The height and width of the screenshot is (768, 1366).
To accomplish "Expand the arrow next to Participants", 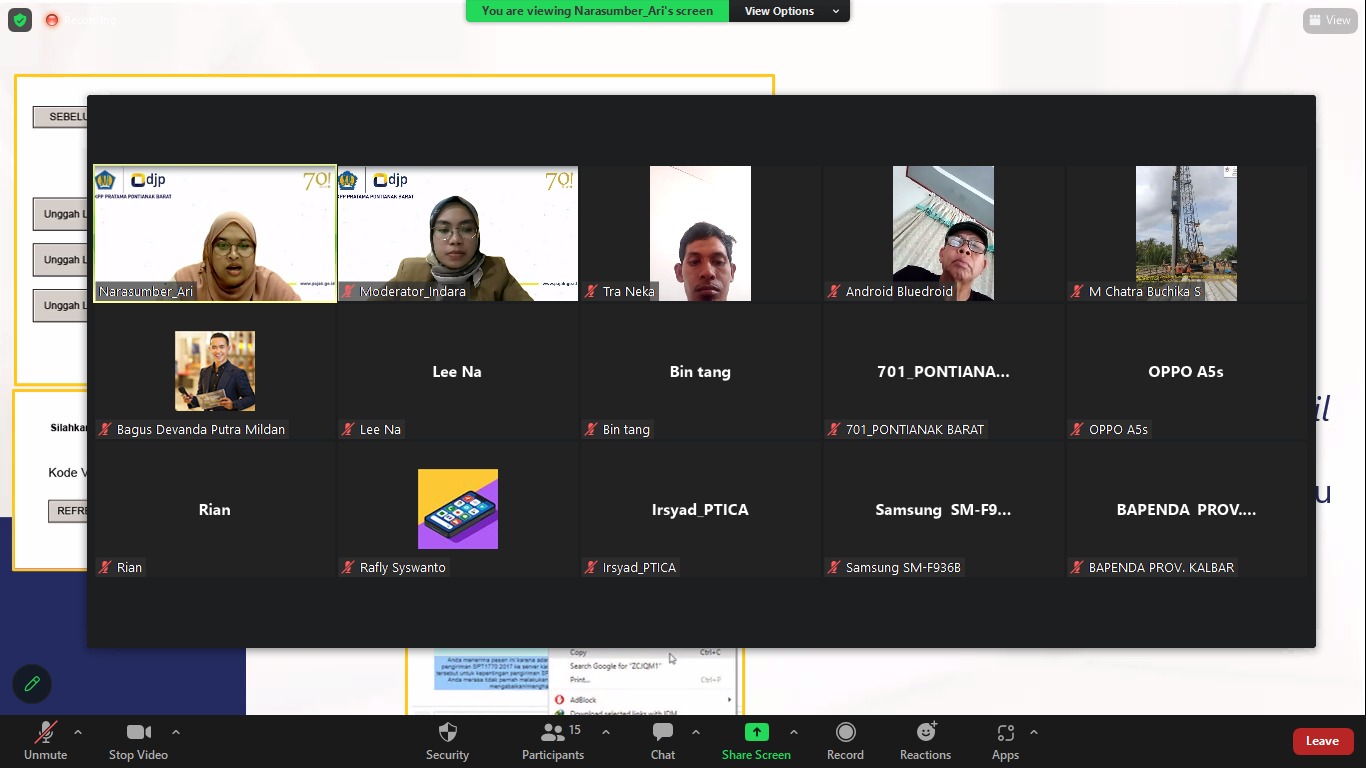I will (x=606, y=732).
